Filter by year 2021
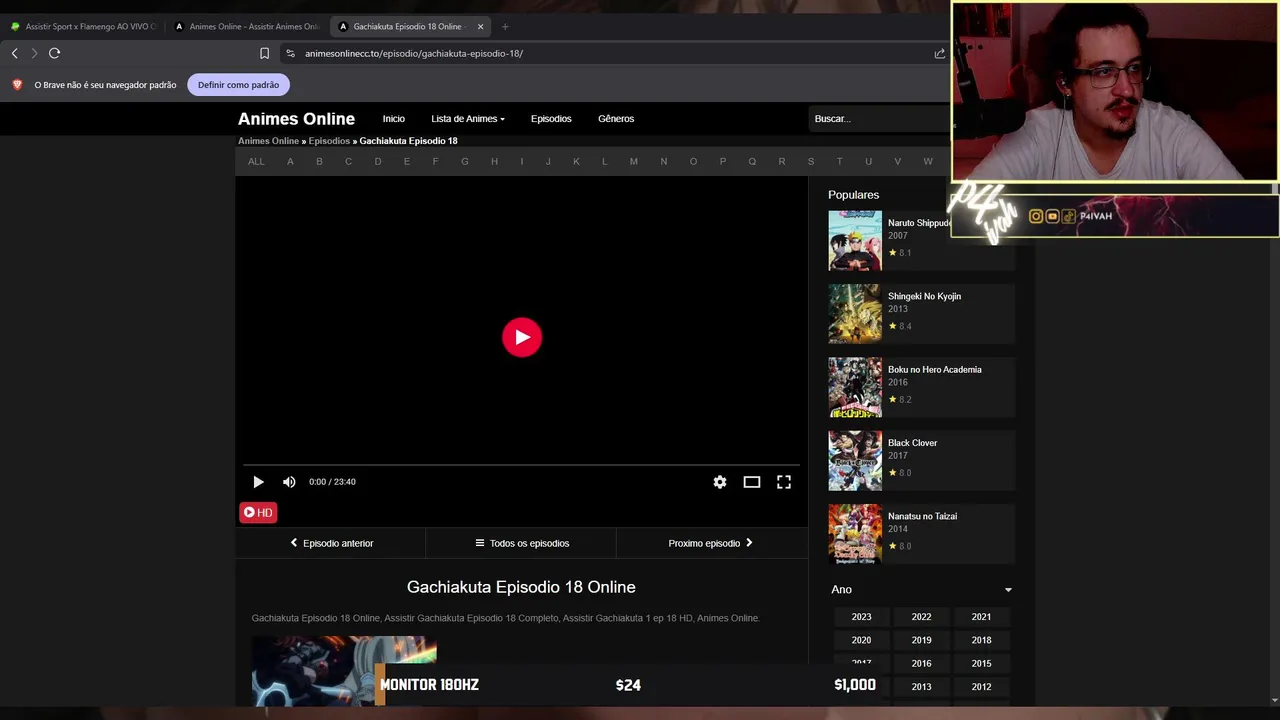 pyautogui.click(x=981, y=617)
